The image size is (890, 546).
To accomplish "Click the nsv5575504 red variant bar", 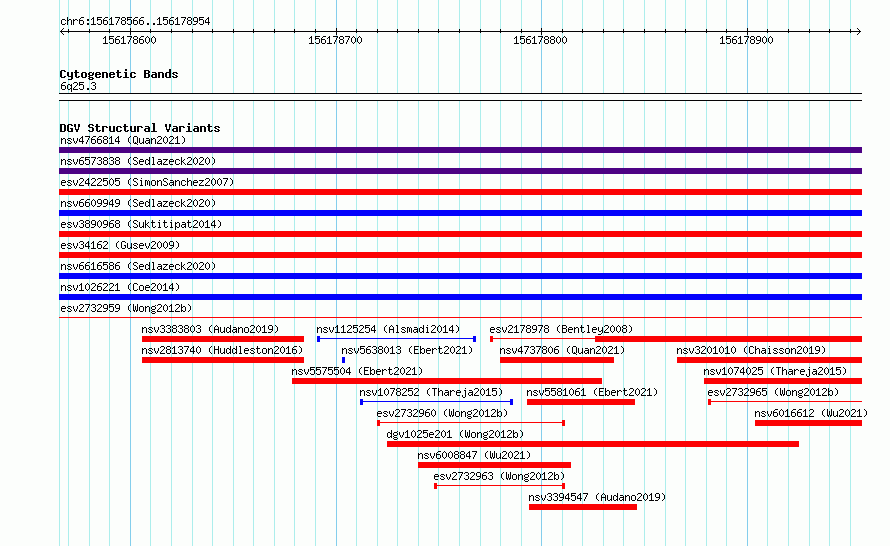I will [x=447, y=381].
